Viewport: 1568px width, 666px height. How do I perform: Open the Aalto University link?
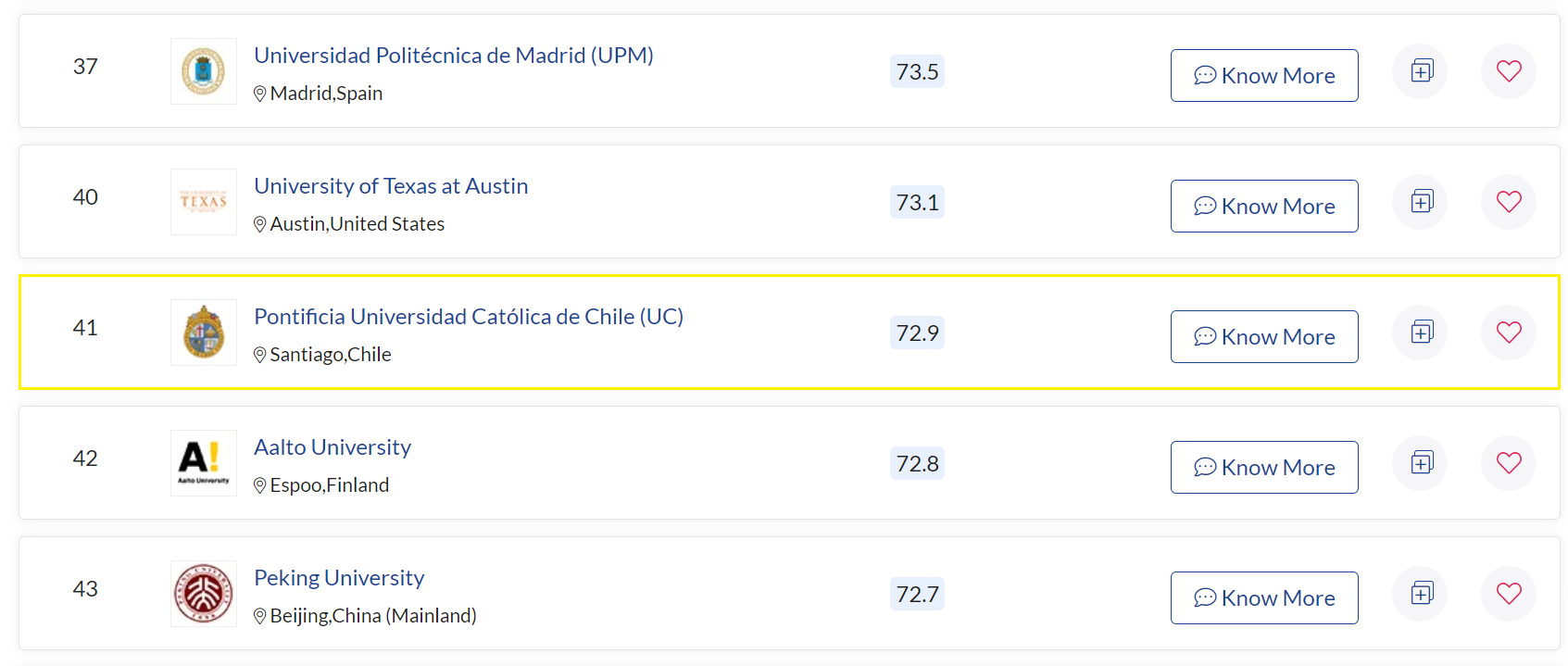(x=332, y=447)
